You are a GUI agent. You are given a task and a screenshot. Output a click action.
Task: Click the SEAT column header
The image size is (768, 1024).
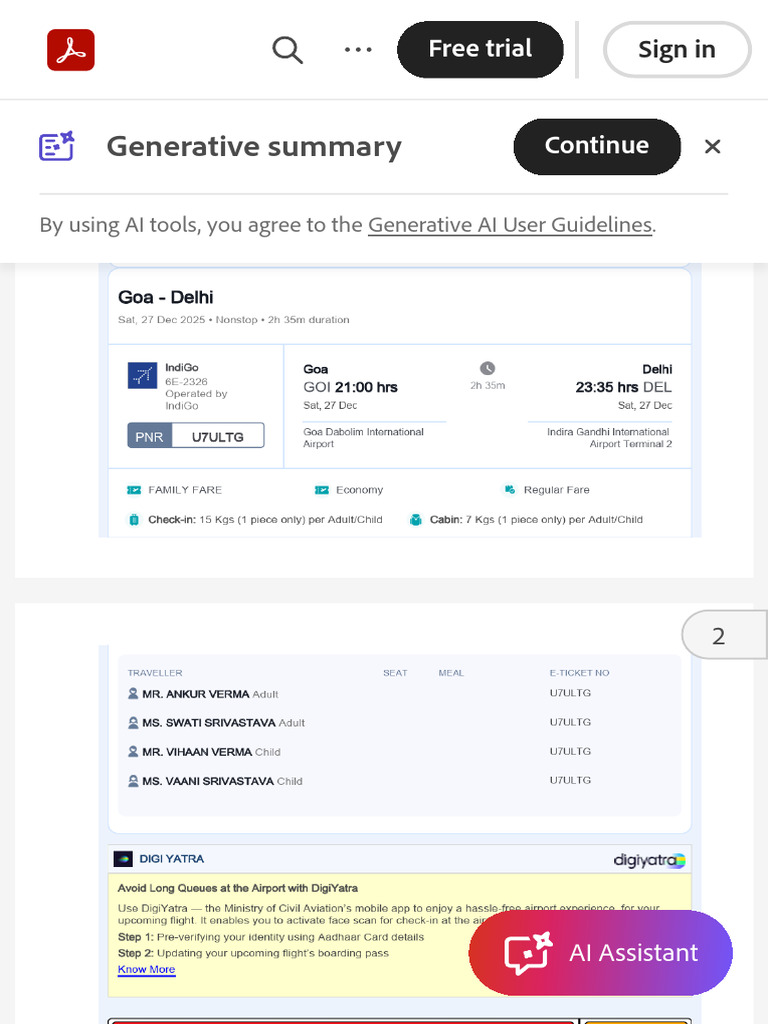pyautogui.click(x=395, y=673)
